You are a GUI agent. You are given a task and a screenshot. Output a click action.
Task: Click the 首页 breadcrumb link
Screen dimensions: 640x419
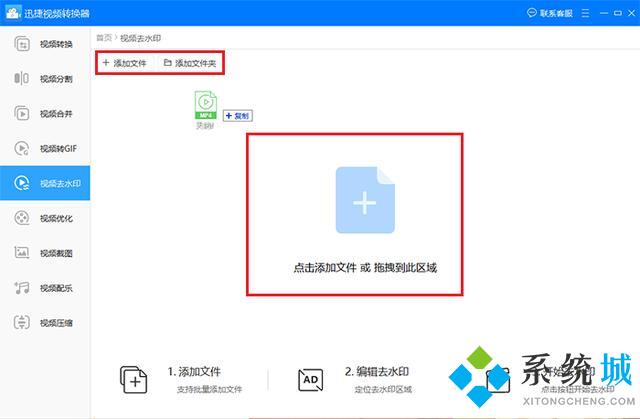tap(104, 38)
